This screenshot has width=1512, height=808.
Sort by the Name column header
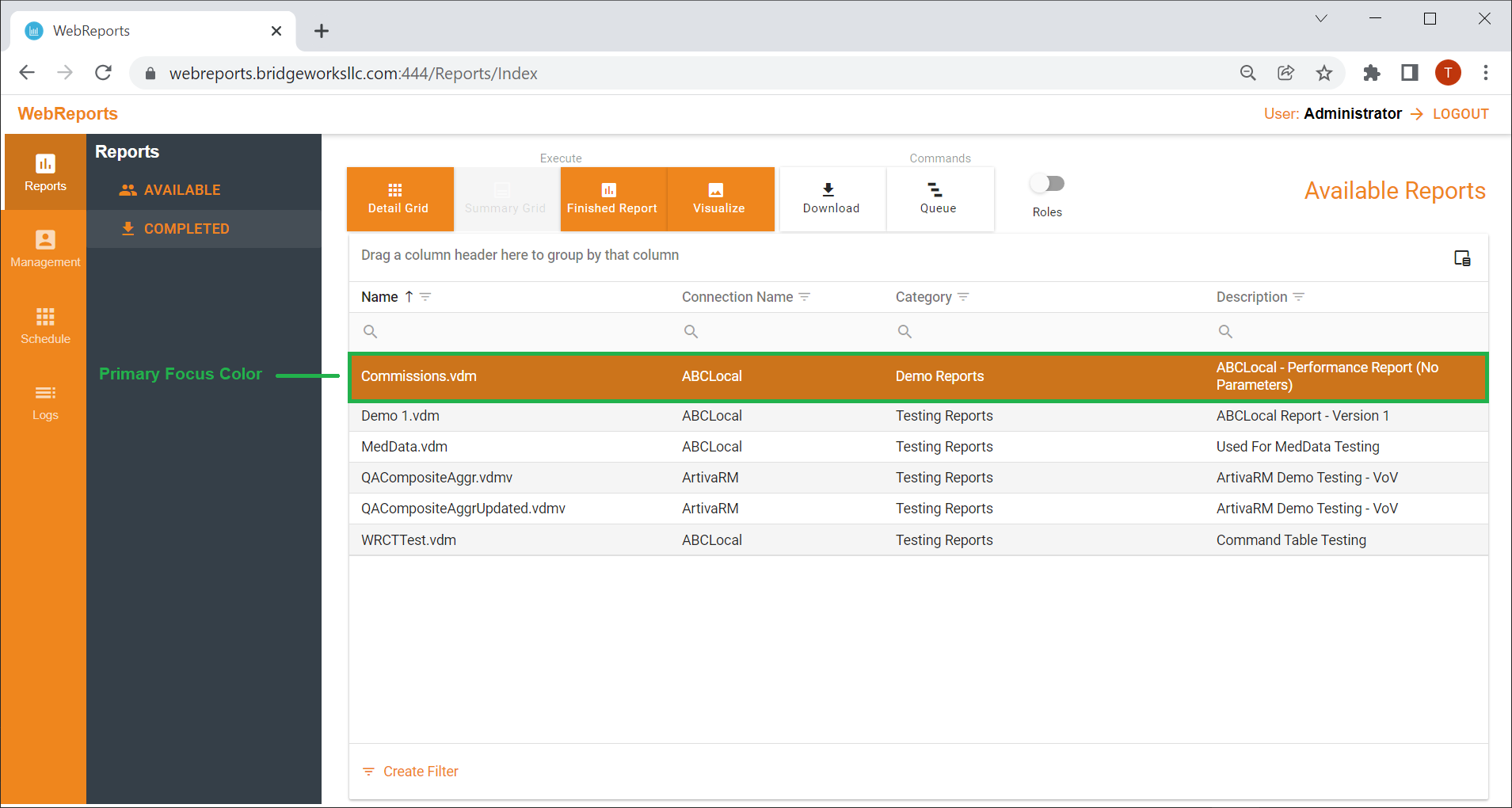379,297
